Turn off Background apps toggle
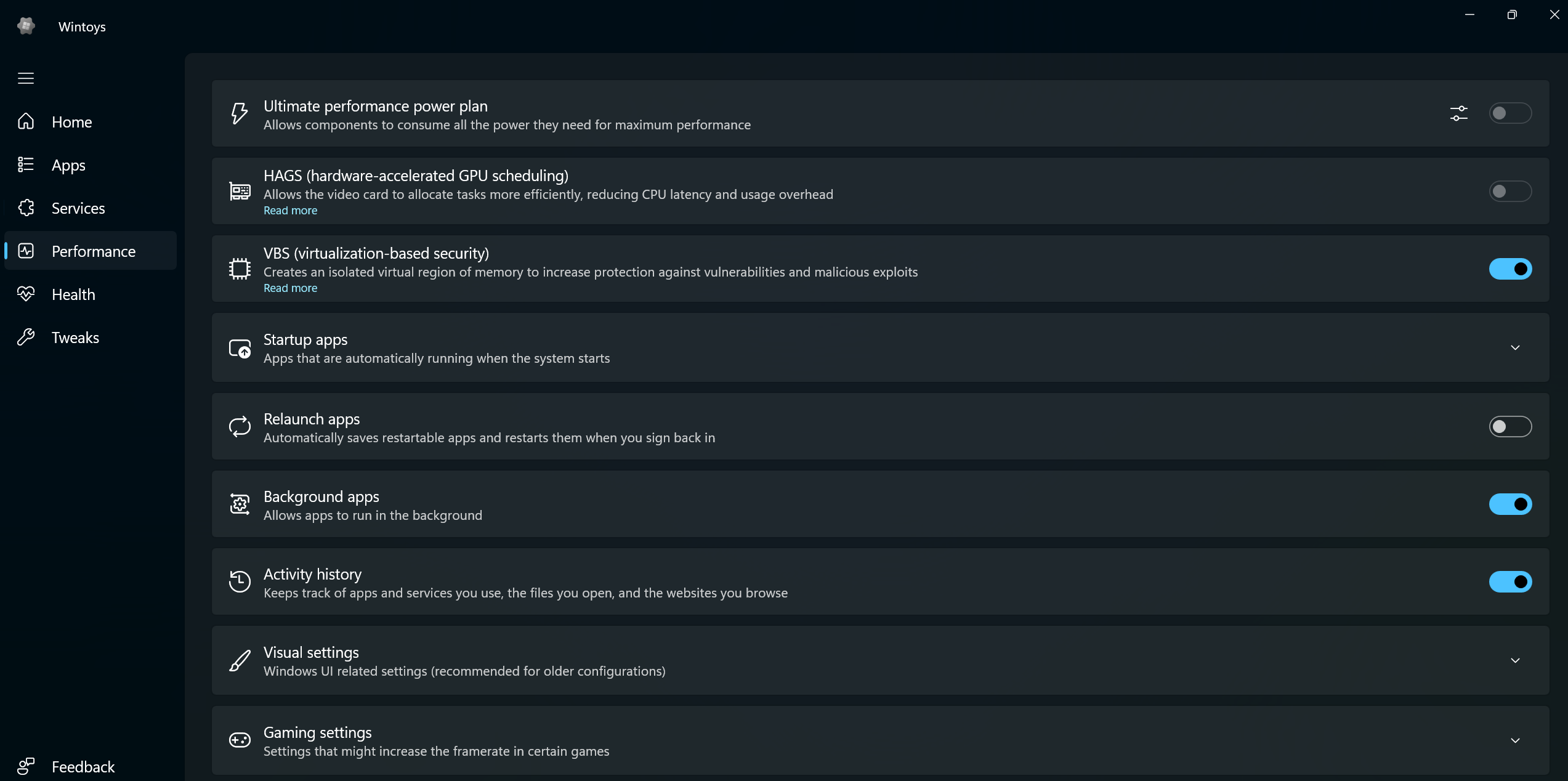The width and height of the screenshot is (1568, 781). 1510,504
